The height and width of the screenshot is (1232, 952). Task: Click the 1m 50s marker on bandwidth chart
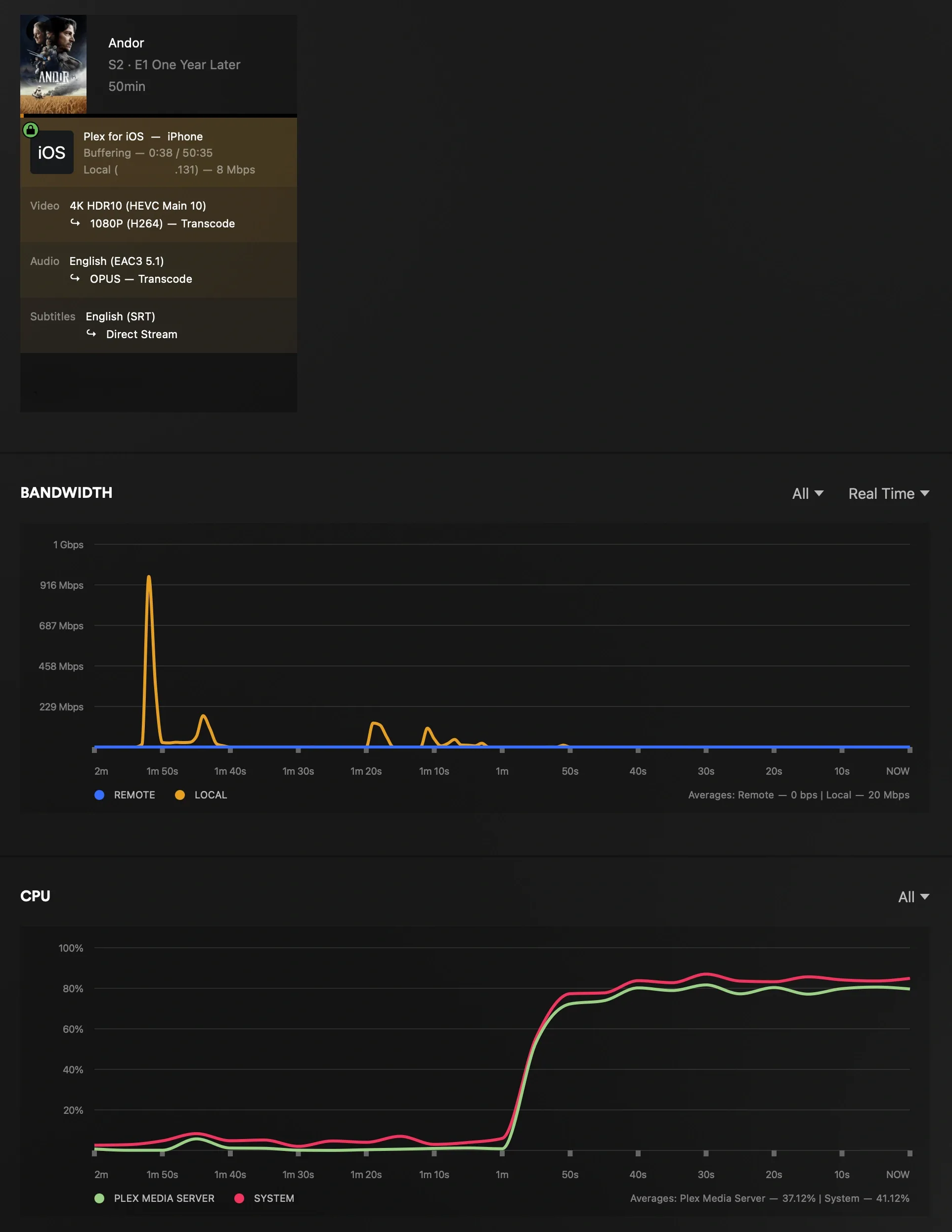click(163, 771)
